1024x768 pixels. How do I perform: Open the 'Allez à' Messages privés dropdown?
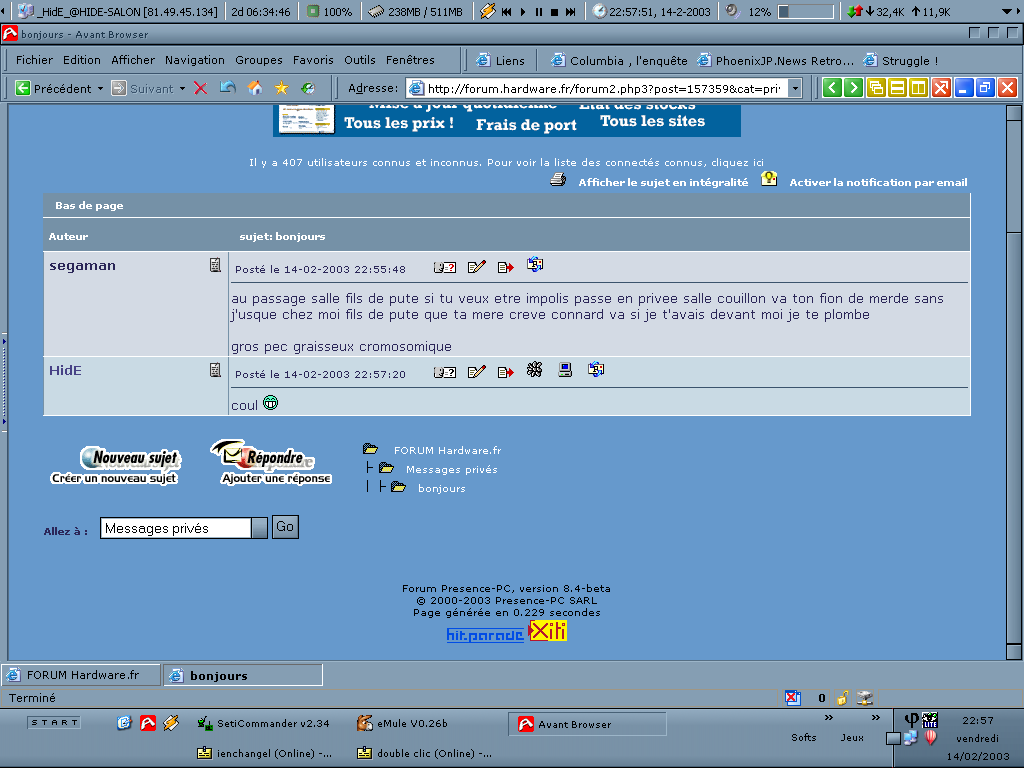click(259, 526)
